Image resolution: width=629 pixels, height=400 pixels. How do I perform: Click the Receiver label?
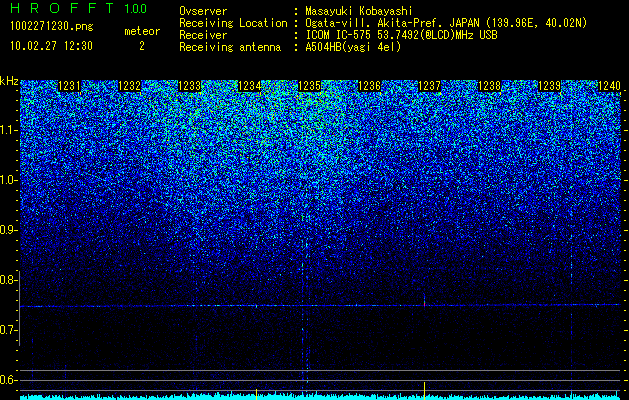[x=203, y=35]
